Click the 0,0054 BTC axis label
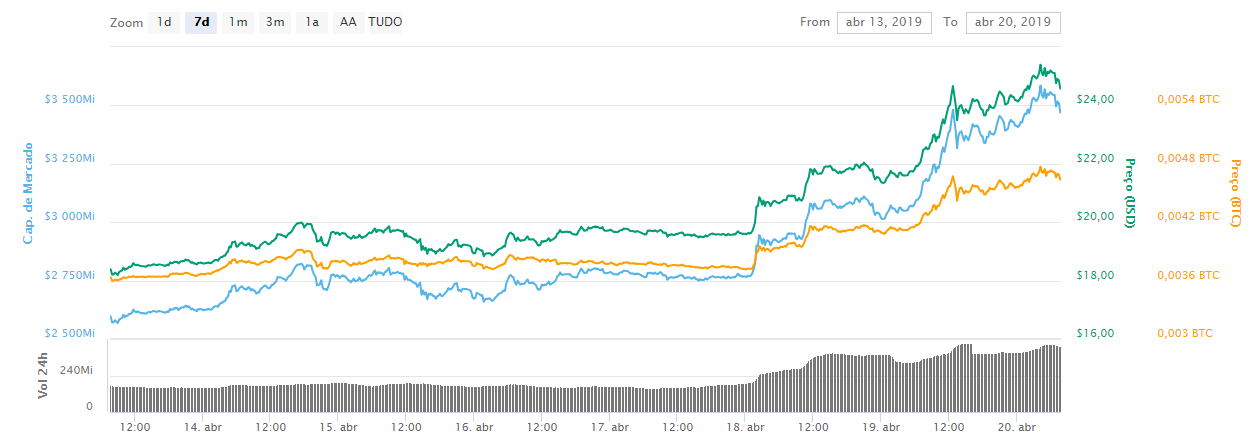The width and height of the screenshot is (1257, 446). tap(1188, 100)
